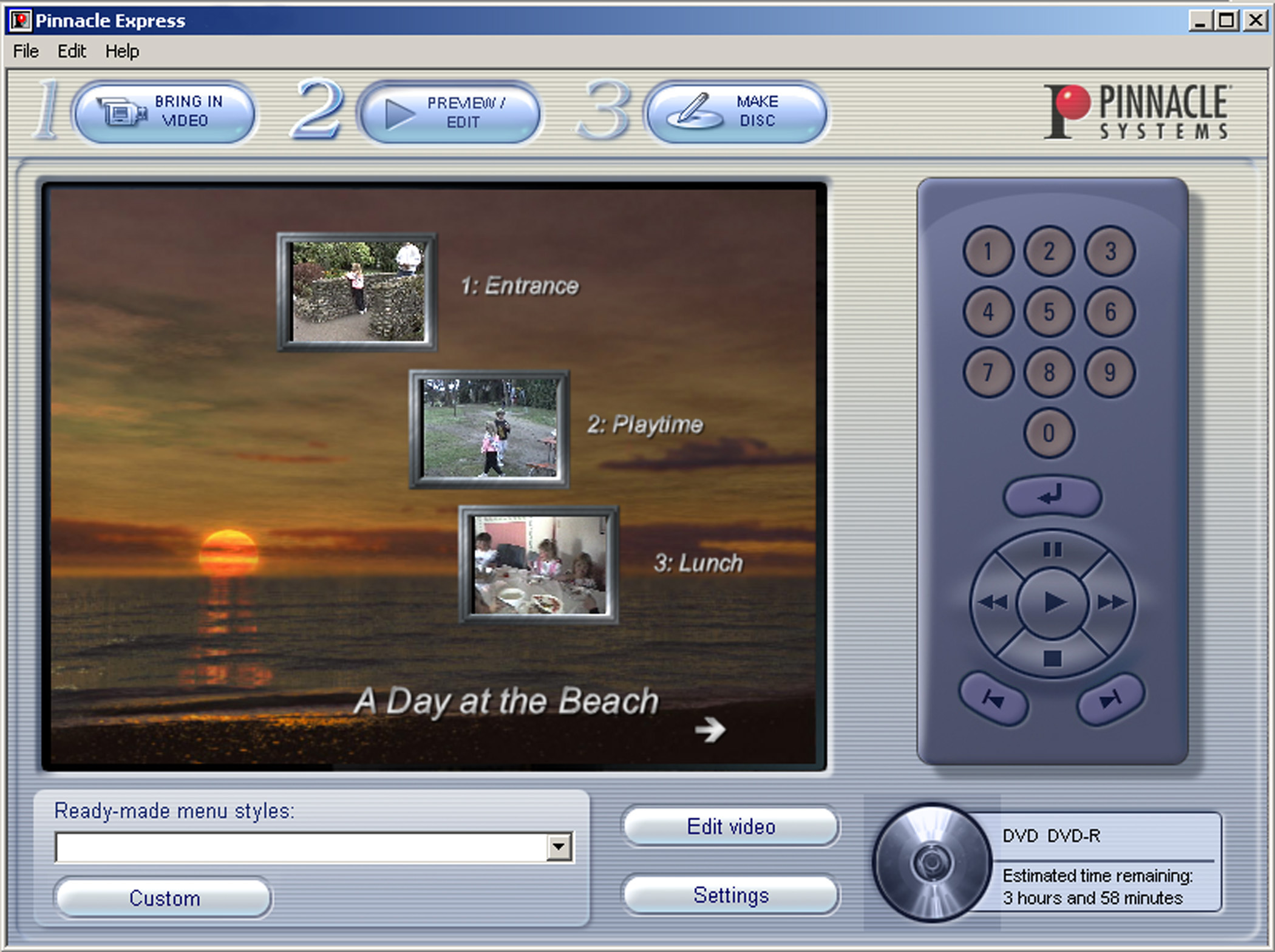1275x952 pixels.
Task: Stop playback on the remote
Action: pyautogui.click(x=1052, y=658)
